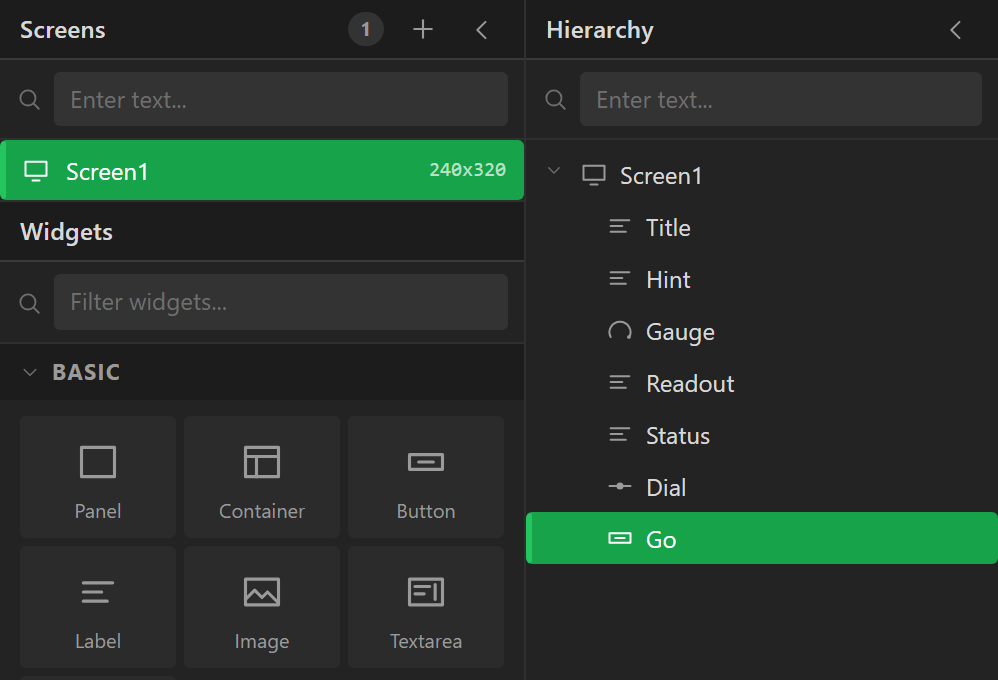Click the label icon next to Status

619,434
